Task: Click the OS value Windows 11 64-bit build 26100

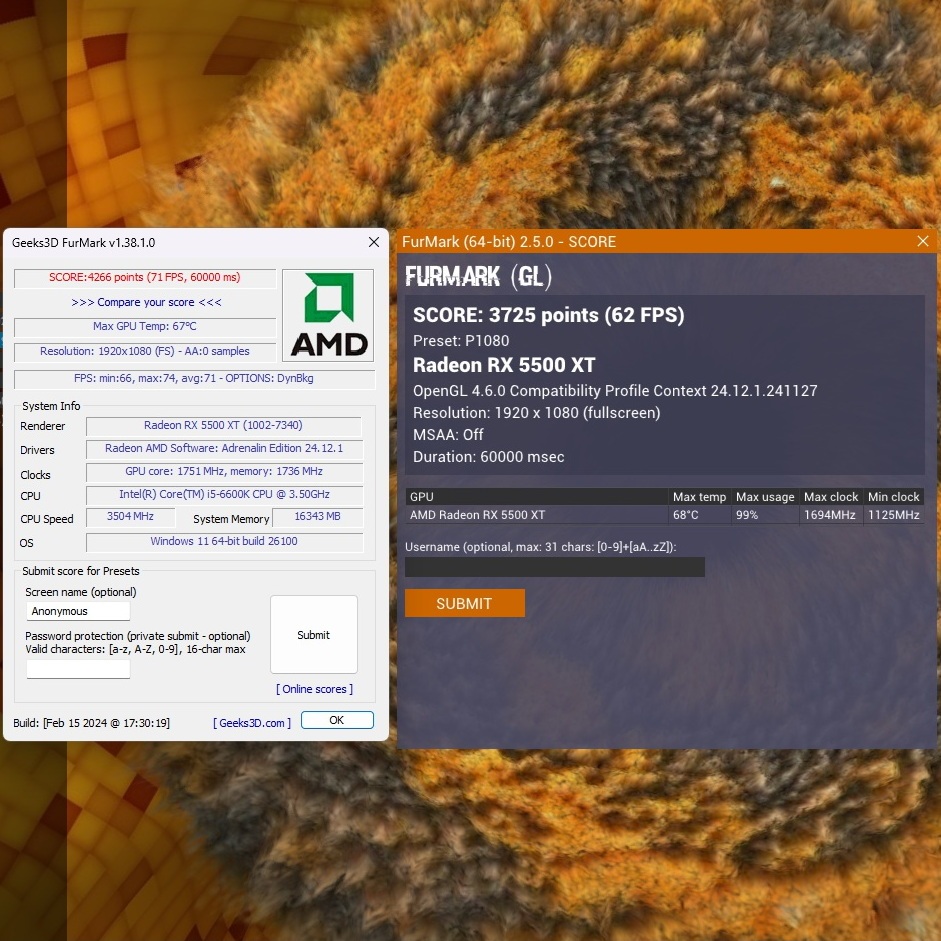Action: pyautogui.click(x=224, y=541)
